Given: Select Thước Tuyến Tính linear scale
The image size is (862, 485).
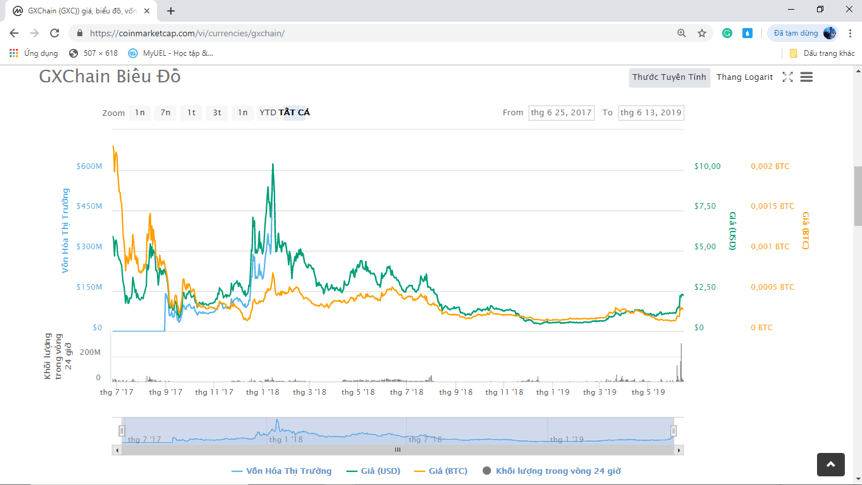Looking at the screenshot, I should point(669,77).
